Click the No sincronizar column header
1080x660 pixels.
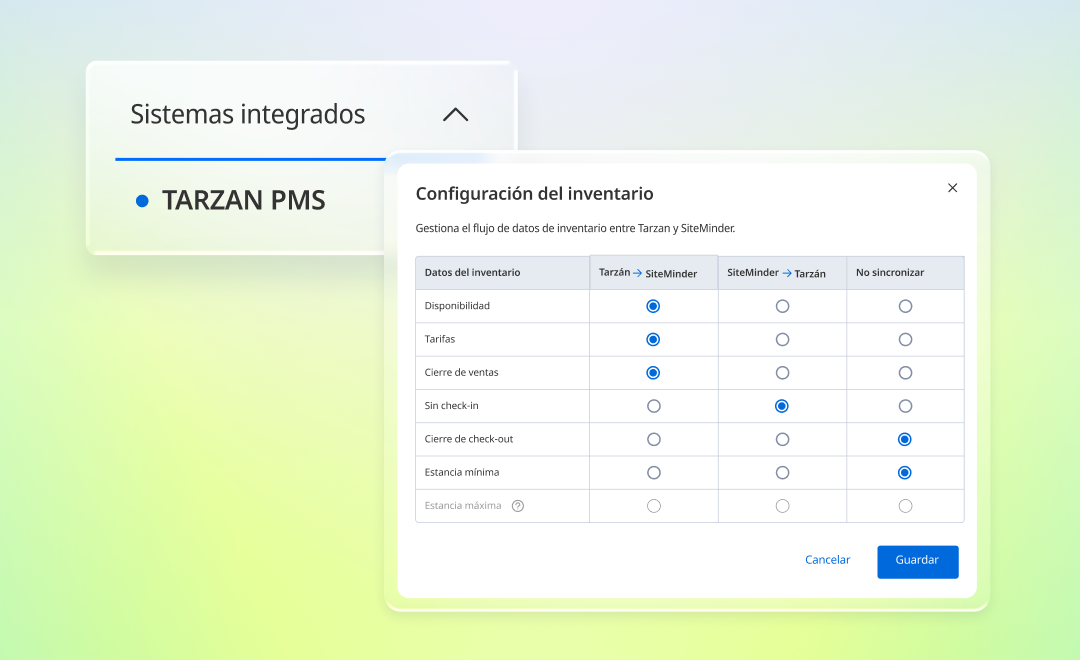coord(890,272)
